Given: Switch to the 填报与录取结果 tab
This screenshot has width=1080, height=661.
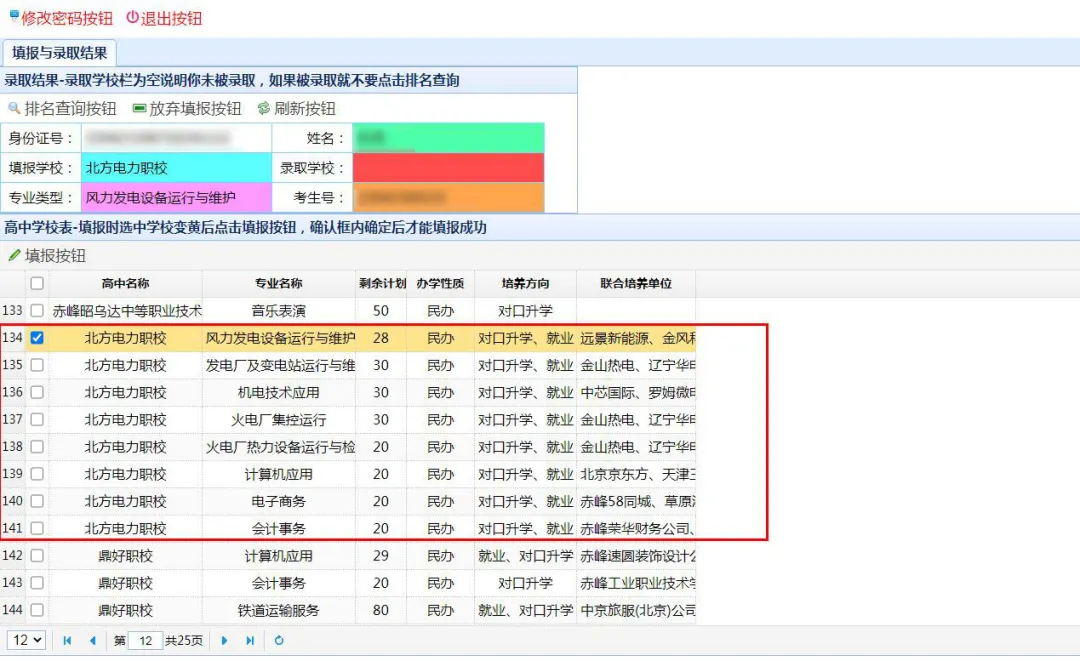Looking at the screenshot, I should pyautogui.click(x=60, y=53).
